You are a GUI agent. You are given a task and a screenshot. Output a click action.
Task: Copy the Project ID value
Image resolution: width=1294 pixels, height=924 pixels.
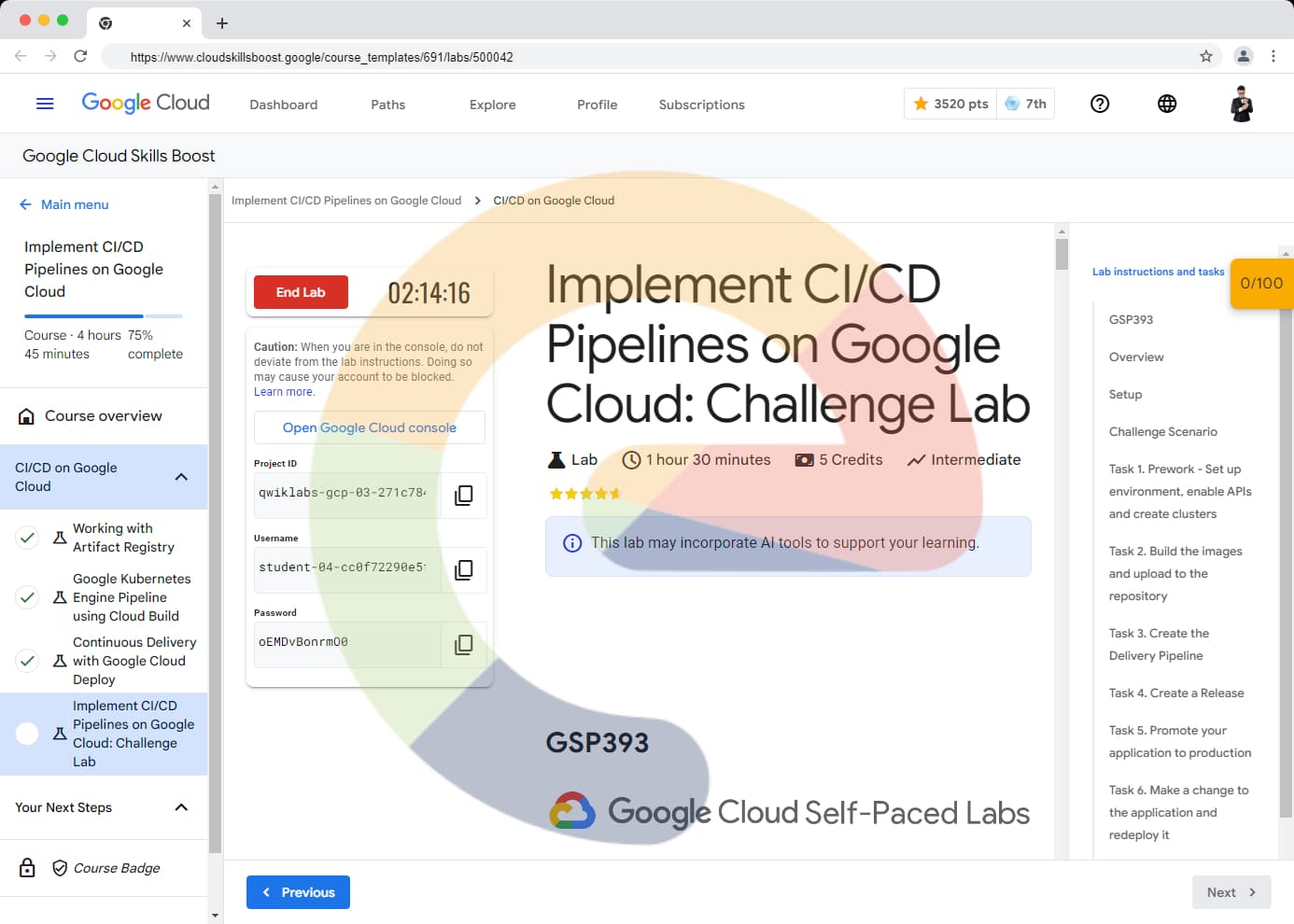pyautogui.click(x=463, y=496)
